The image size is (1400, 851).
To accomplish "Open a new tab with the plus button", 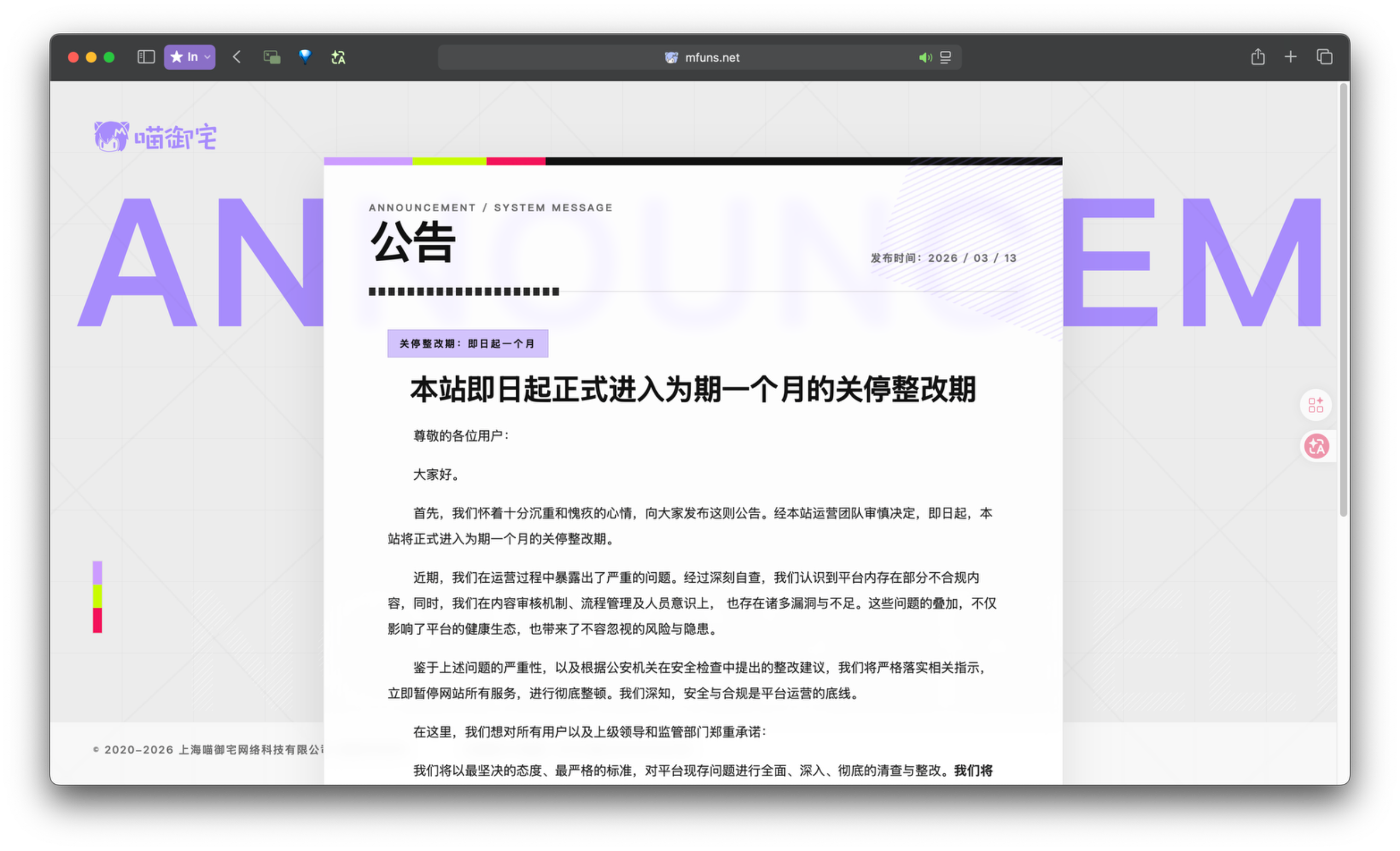I will [1290, 57].
